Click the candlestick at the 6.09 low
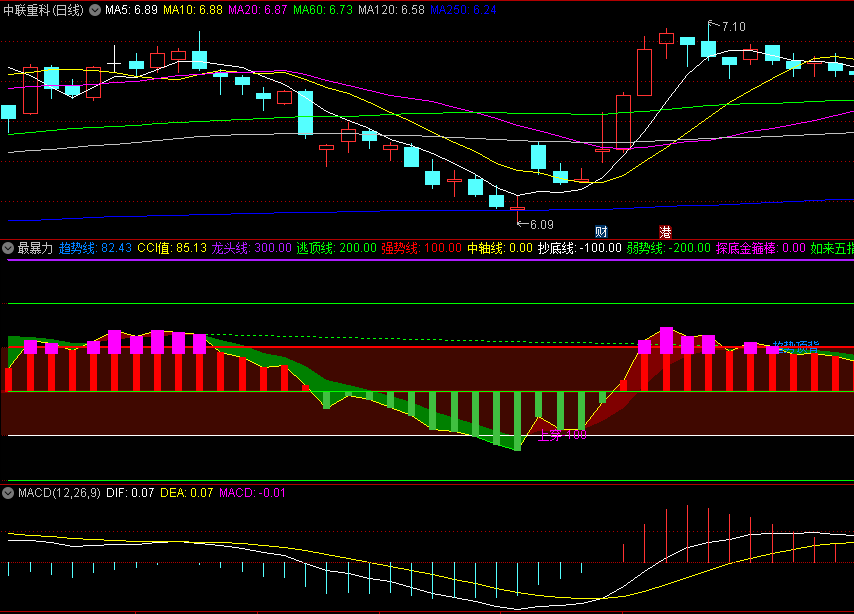Viewport: 854px width, 614px height. (517, 209)
